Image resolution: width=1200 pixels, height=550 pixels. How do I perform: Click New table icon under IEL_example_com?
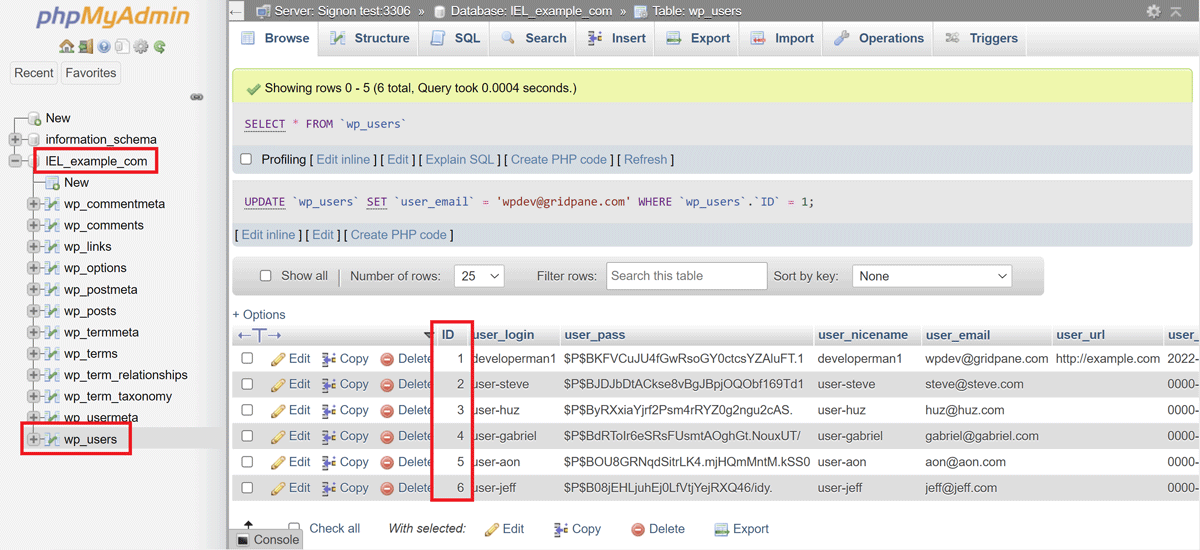point(51,183)
